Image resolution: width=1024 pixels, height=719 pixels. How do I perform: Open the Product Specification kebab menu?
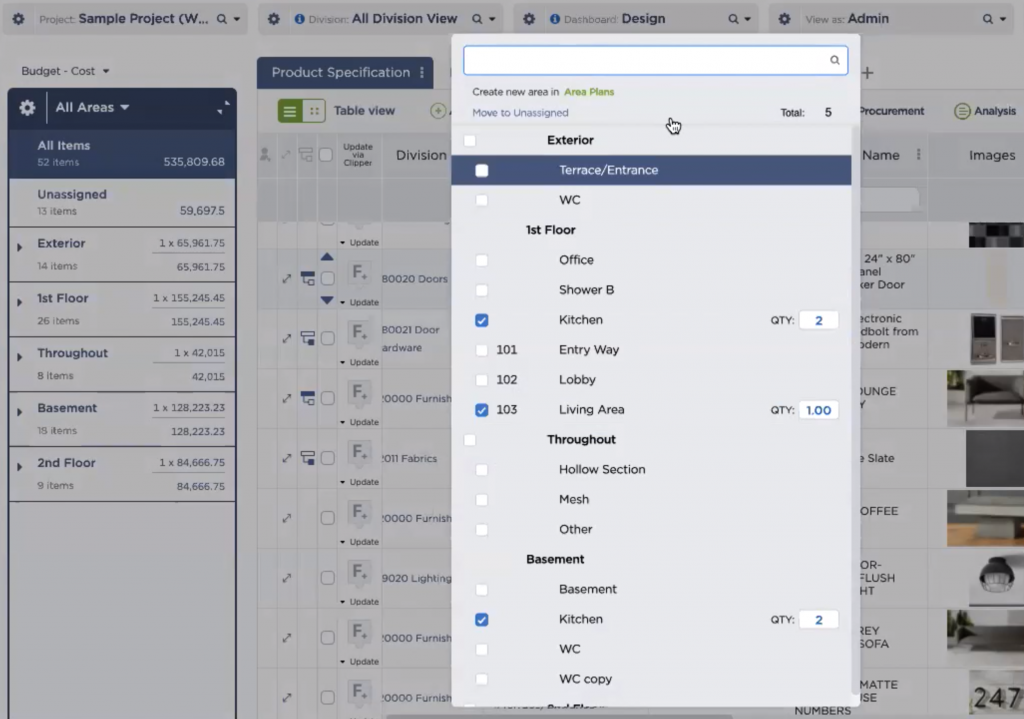click(422, 72)
